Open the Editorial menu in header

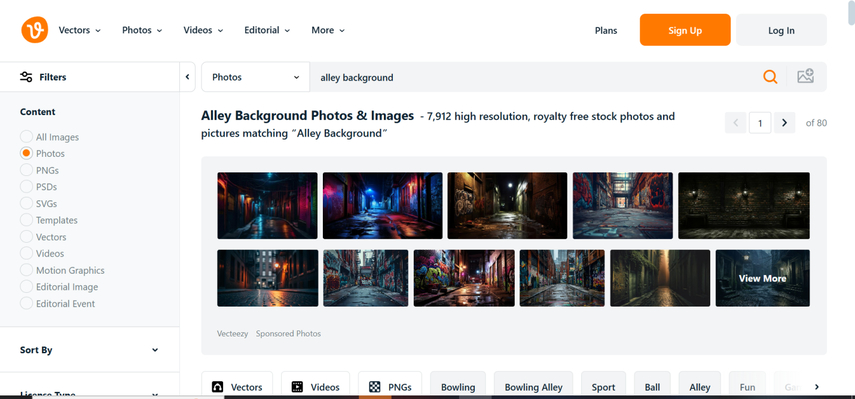click(267, 30)
